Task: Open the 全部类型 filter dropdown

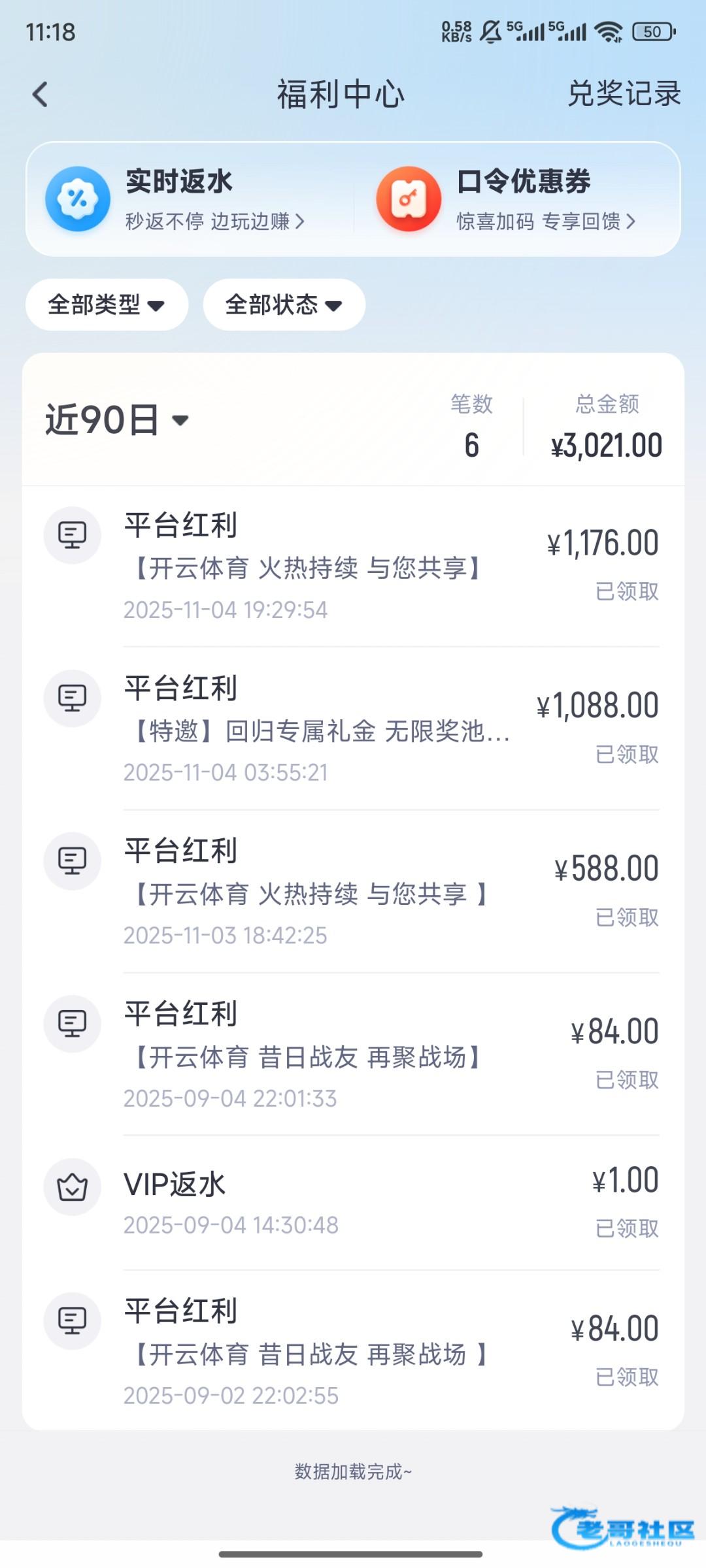Action: [107, 304]
